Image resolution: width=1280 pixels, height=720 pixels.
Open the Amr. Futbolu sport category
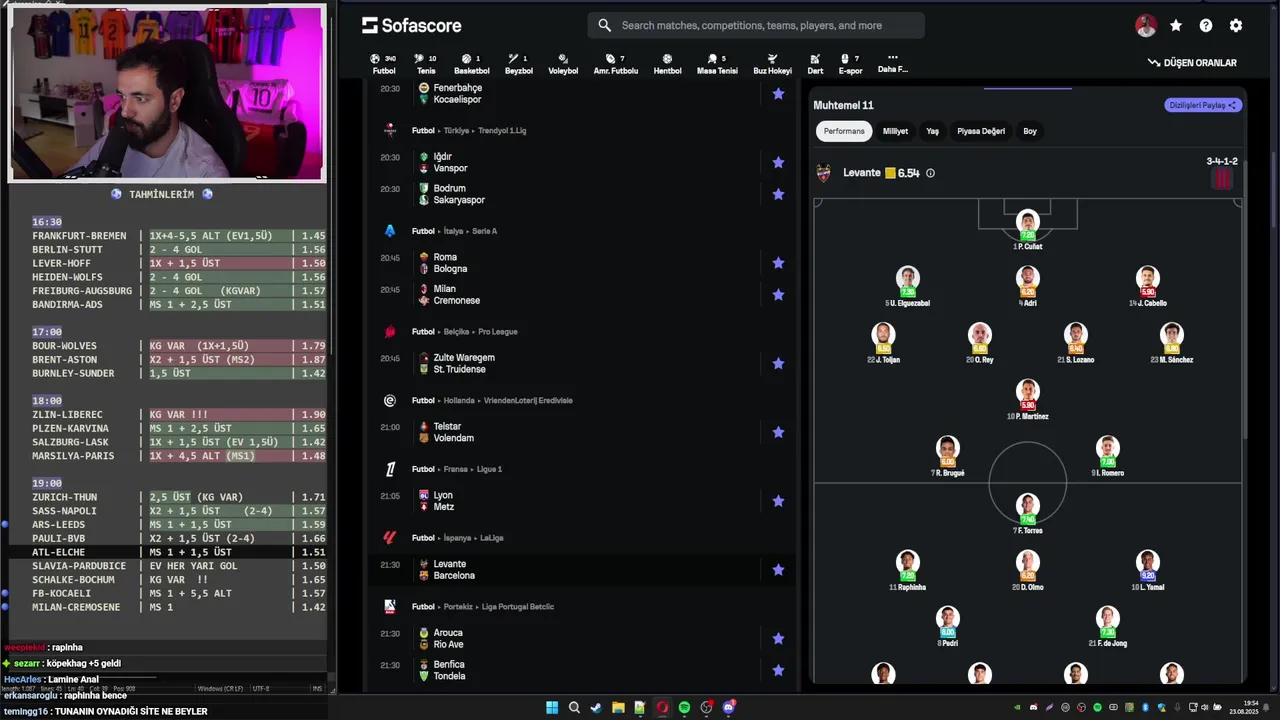coord(616,64)
